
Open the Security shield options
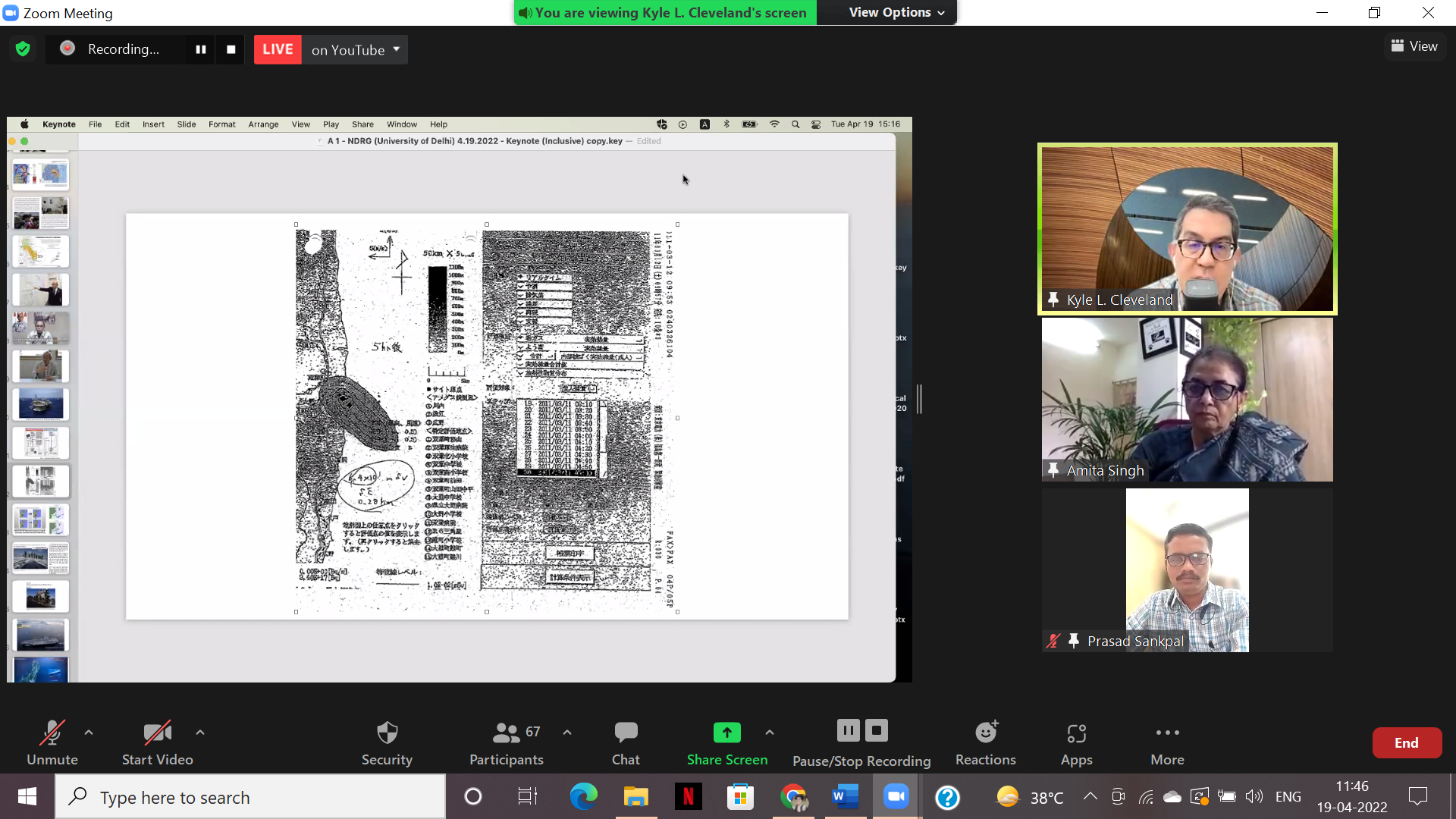tap(387, 742)
